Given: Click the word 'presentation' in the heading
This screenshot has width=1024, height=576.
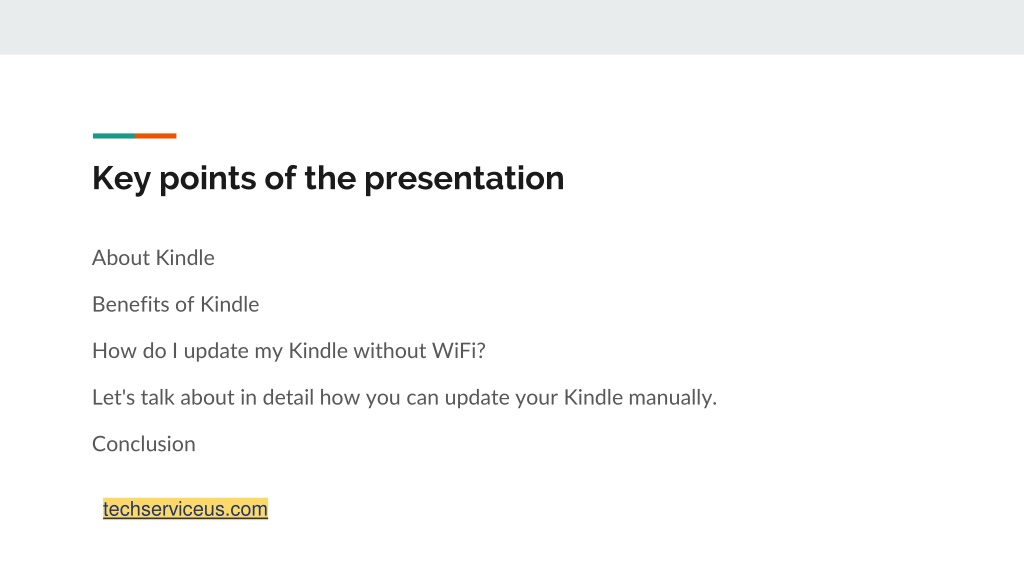Looking at the screenshot, I should coord(464,179).
